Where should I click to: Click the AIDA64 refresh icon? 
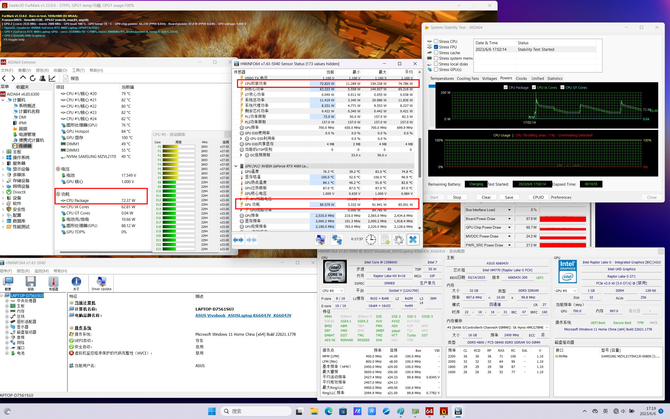[32, 78]
